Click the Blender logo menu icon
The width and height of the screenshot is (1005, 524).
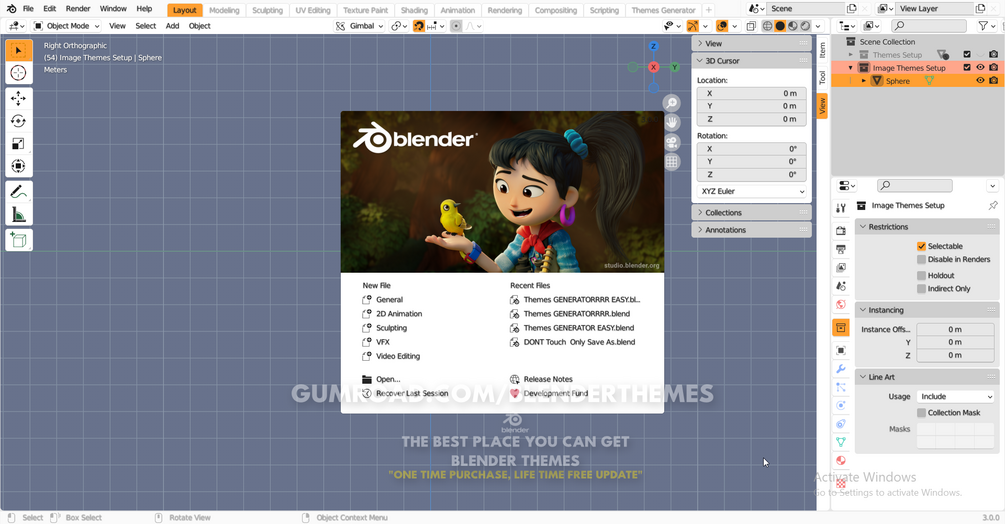point(11,9)
